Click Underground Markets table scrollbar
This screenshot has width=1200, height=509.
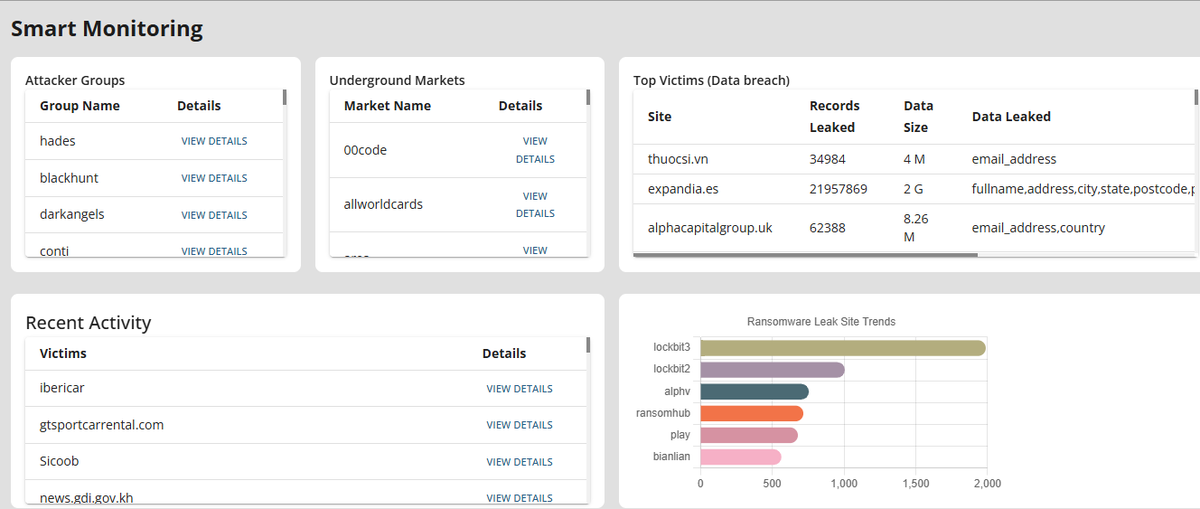pos(588,97)
